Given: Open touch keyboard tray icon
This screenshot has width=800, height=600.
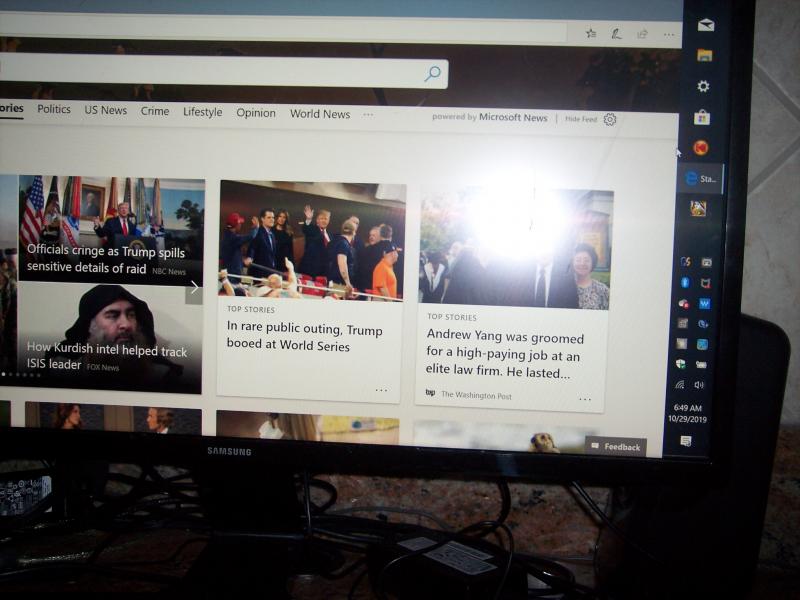Looking at the screenshot, I should [x=701, y=364].
